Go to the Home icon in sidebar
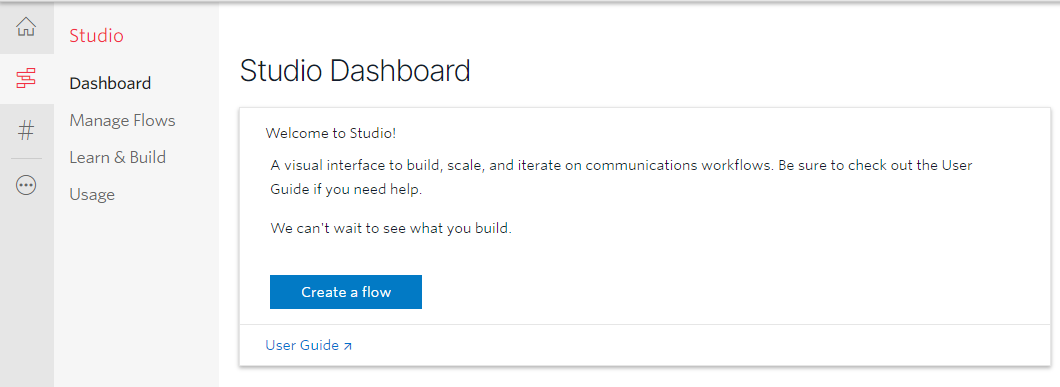 (26, 27)
